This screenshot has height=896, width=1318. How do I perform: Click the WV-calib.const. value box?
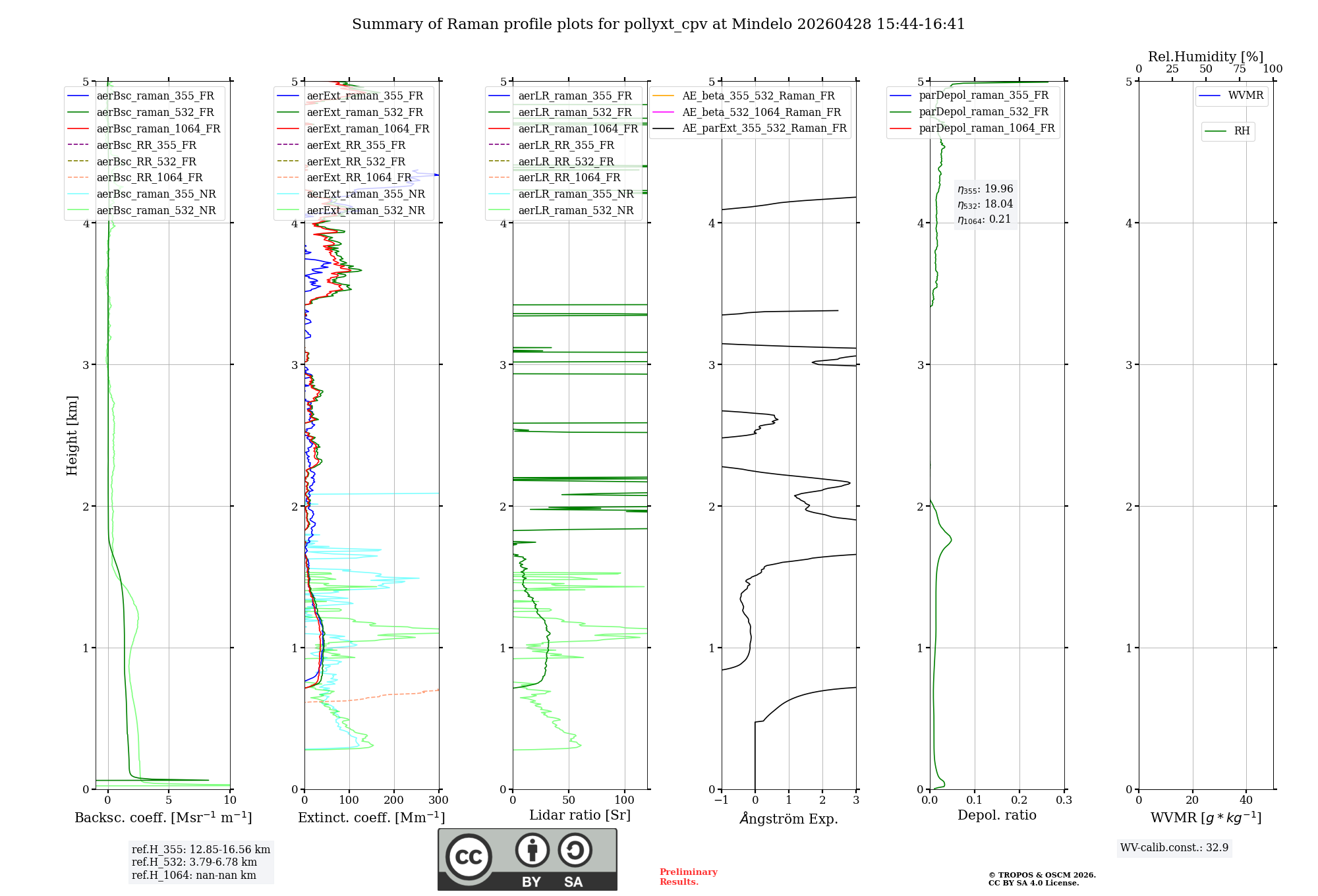[x=1174, y=848]
